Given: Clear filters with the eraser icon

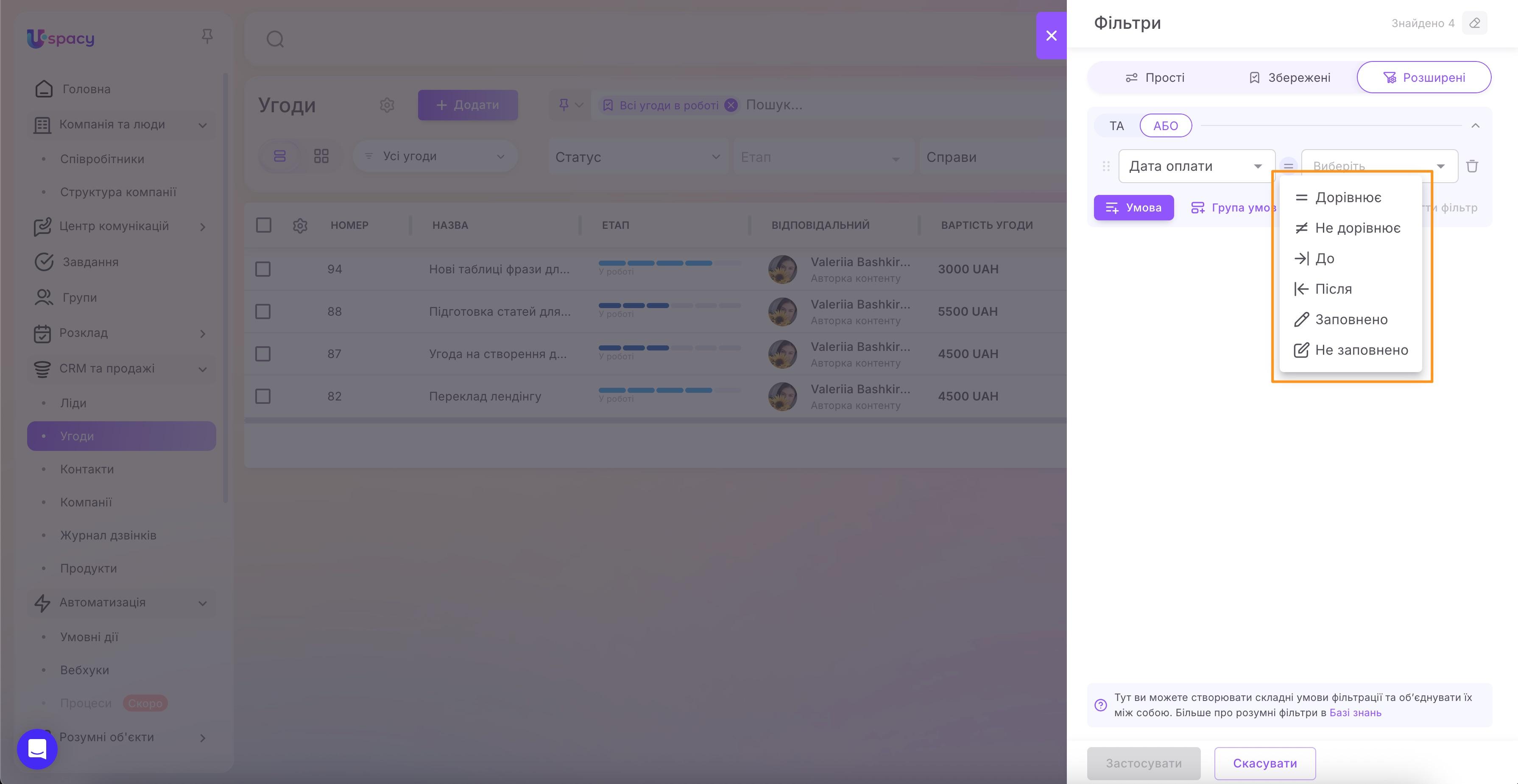Looking at the screenshot, I should (x=1475, y=23).
